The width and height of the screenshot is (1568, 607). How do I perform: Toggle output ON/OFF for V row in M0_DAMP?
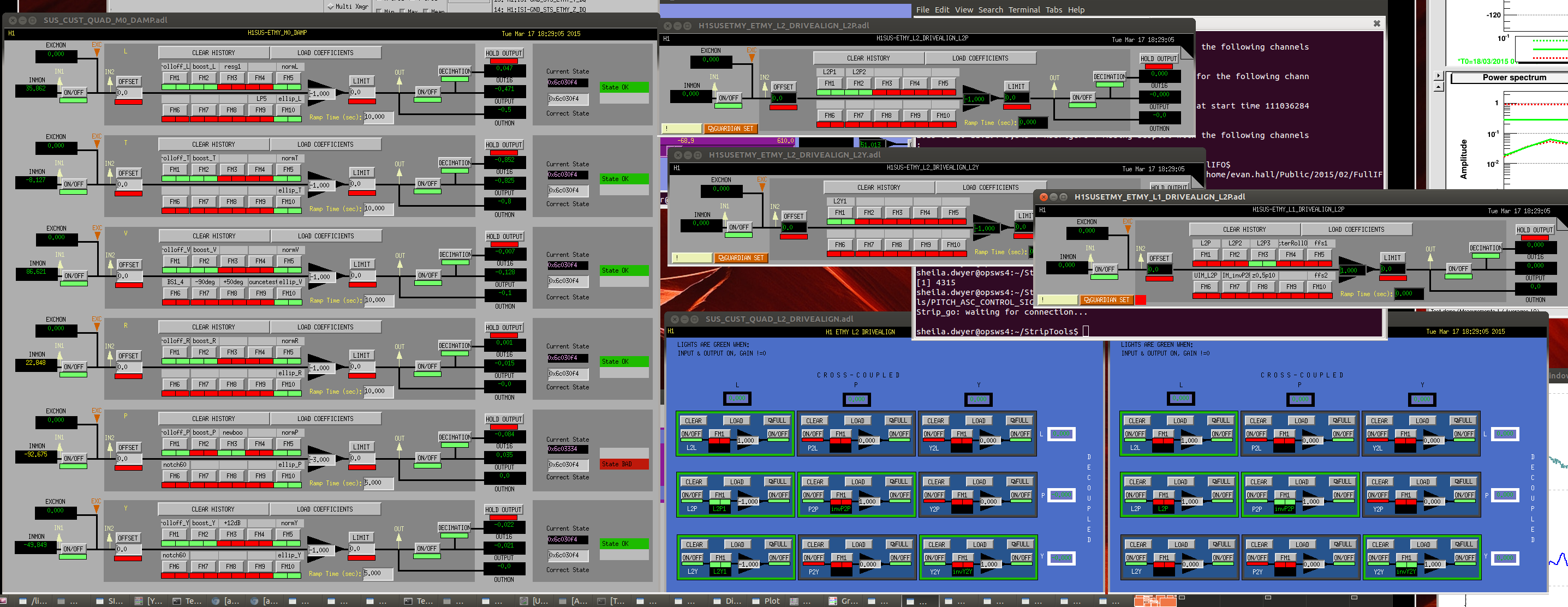[x=428, y=275]
